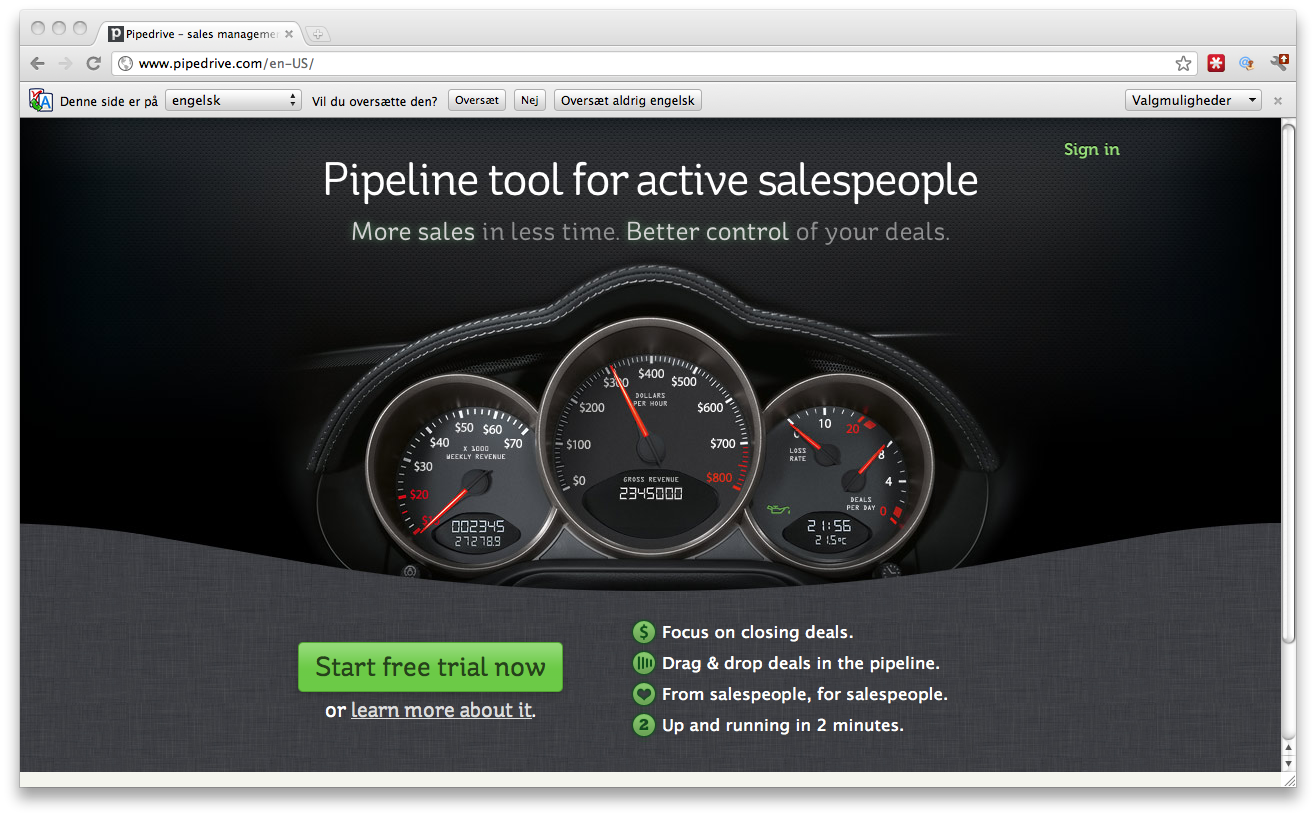Click 'Oversæt aldrig engelsk' button
Screen dimensions: 1316x817
[x=627, y=100]
